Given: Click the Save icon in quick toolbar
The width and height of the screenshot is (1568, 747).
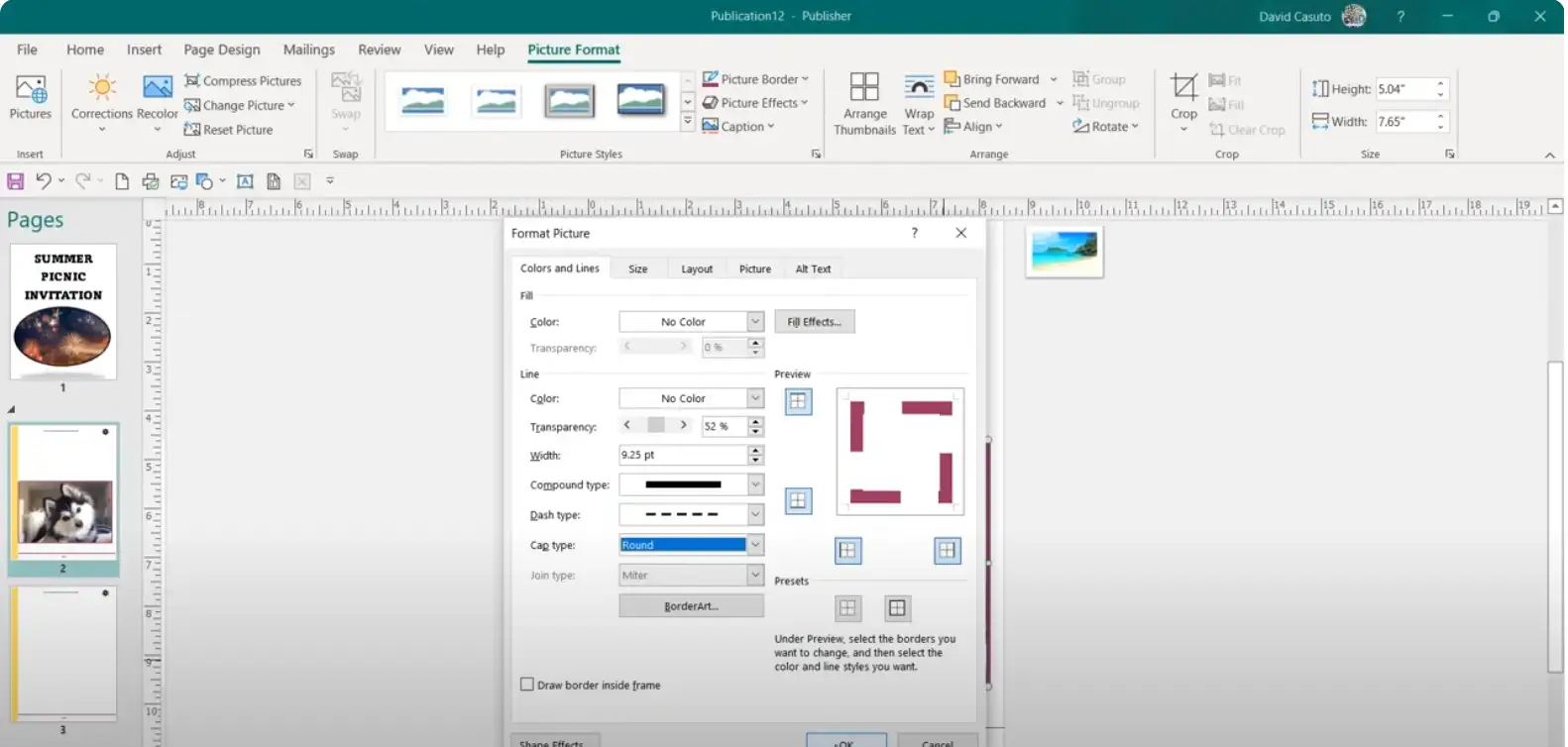Looking at the screenshot, I should click(16, 181).
